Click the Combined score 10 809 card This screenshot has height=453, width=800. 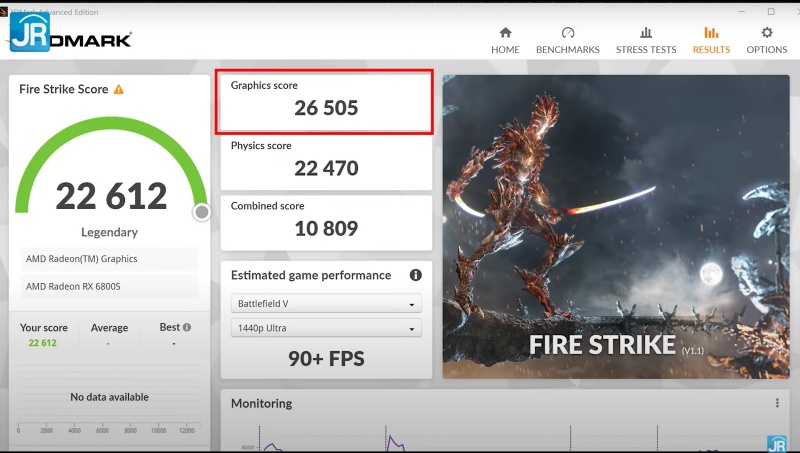coord(326,222)
